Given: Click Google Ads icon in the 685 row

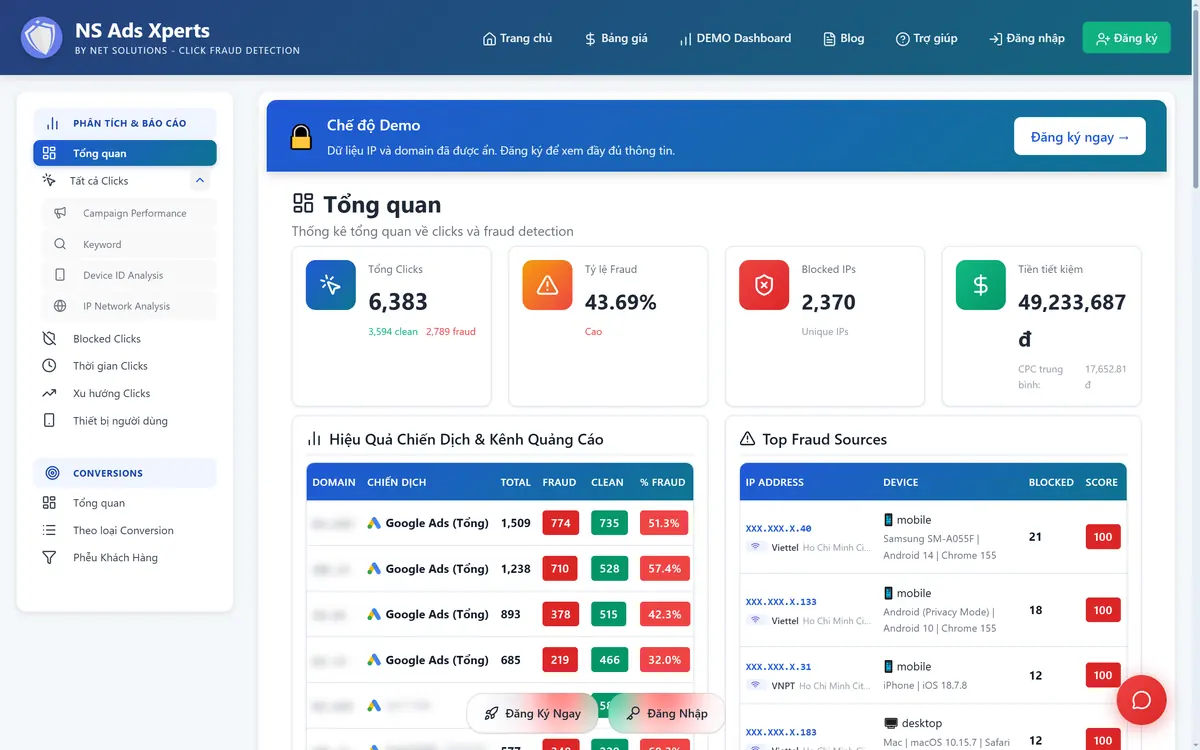Looking at the screenshot, I should [374, 660].
